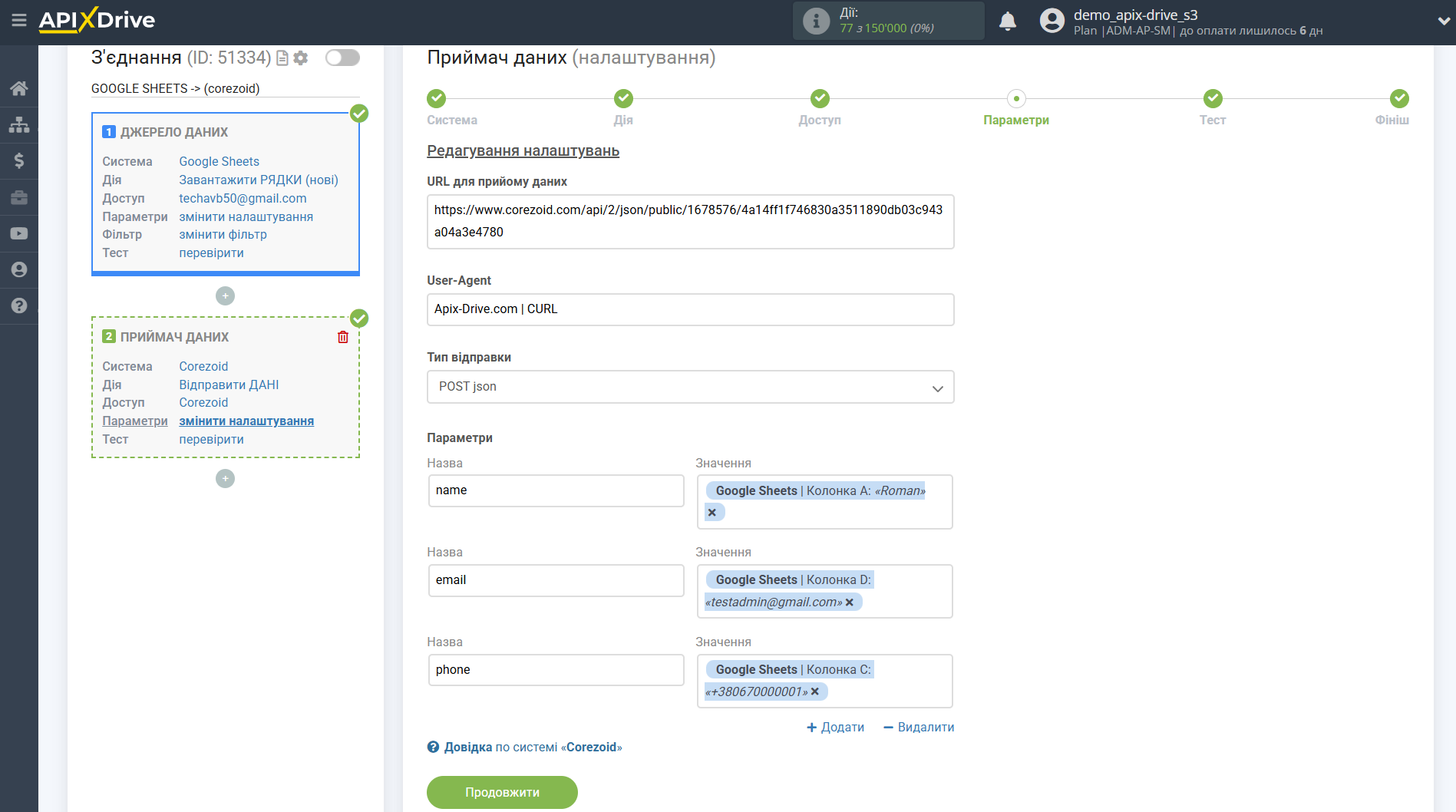This screenshot has height=812, width=1456.
Task: Open the hamburger menu
Action: pos(19,21)
